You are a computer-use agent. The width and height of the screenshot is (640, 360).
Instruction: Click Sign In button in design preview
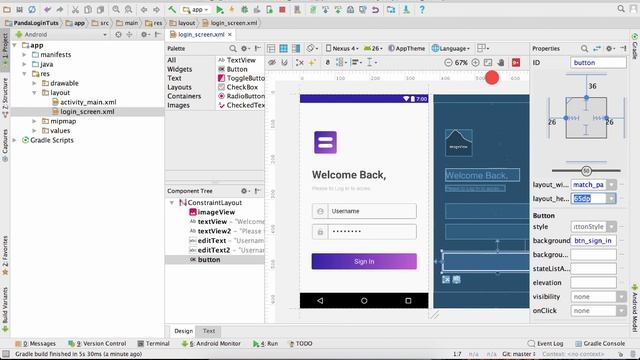364,261
